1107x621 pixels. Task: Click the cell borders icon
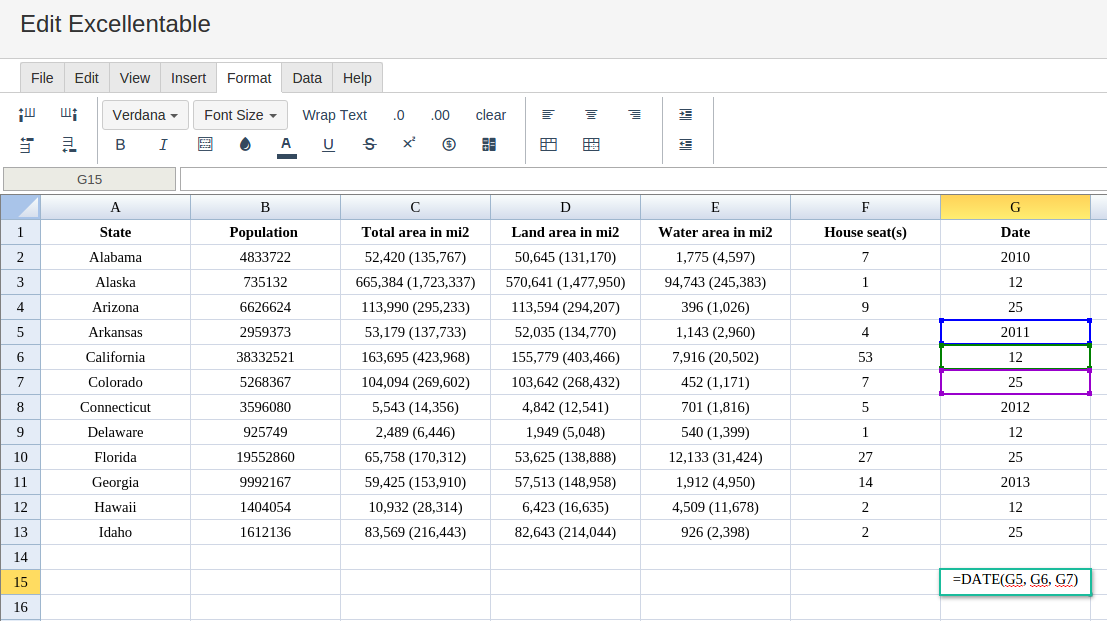[205, 144]
